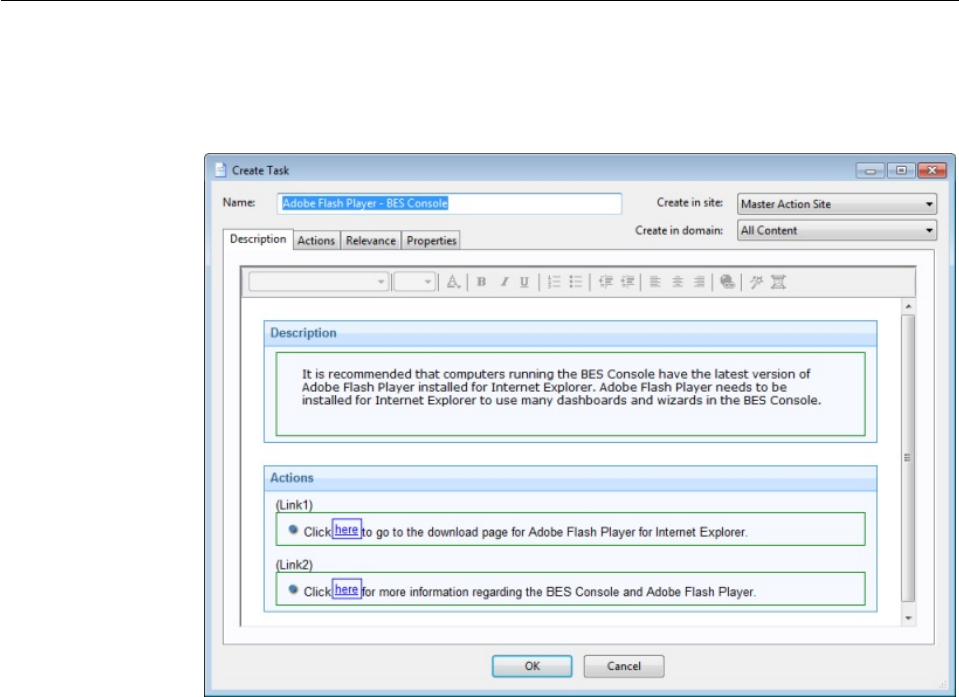959x697 pixels.
Task: Increase indent of text
Action: (x=628, y=282)
